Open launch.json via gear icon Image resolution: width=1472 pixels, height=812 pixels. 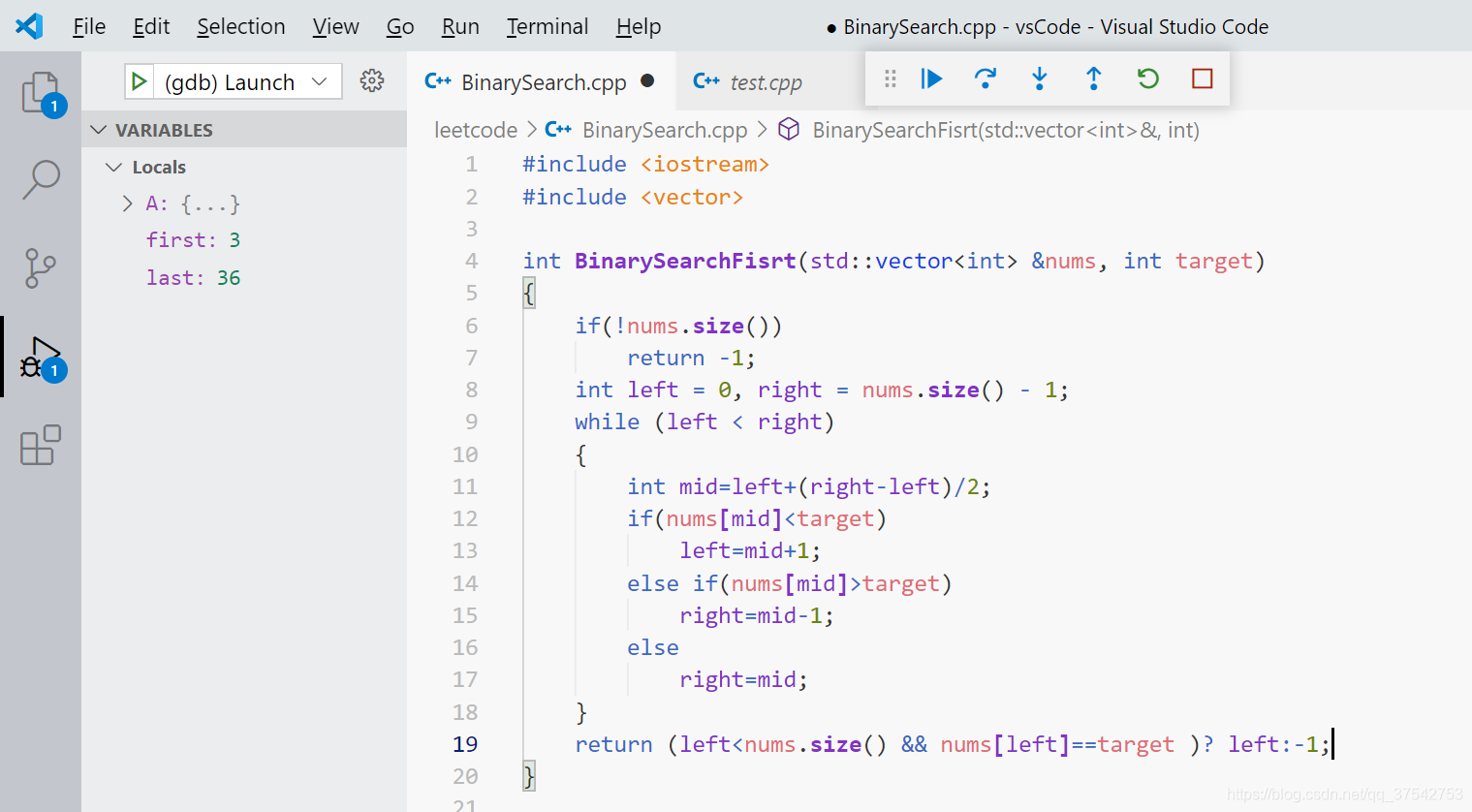point(372,80)
